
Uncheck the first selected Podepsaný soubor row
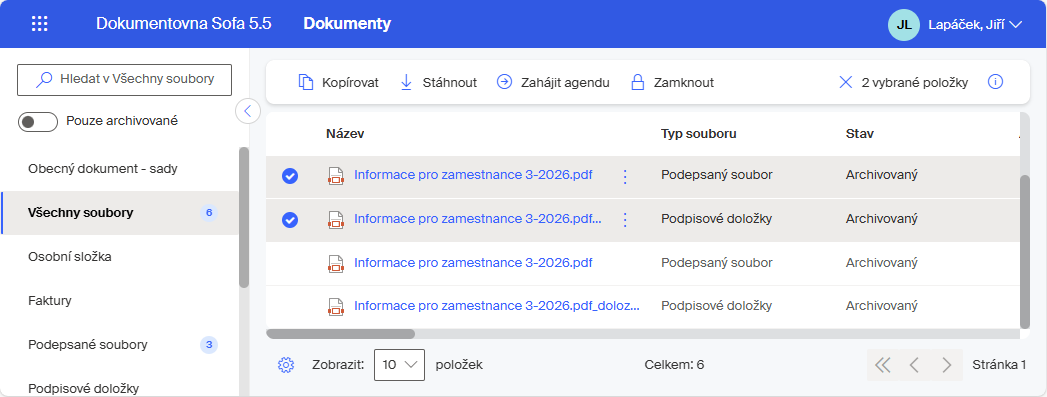[x=290, y=176]
